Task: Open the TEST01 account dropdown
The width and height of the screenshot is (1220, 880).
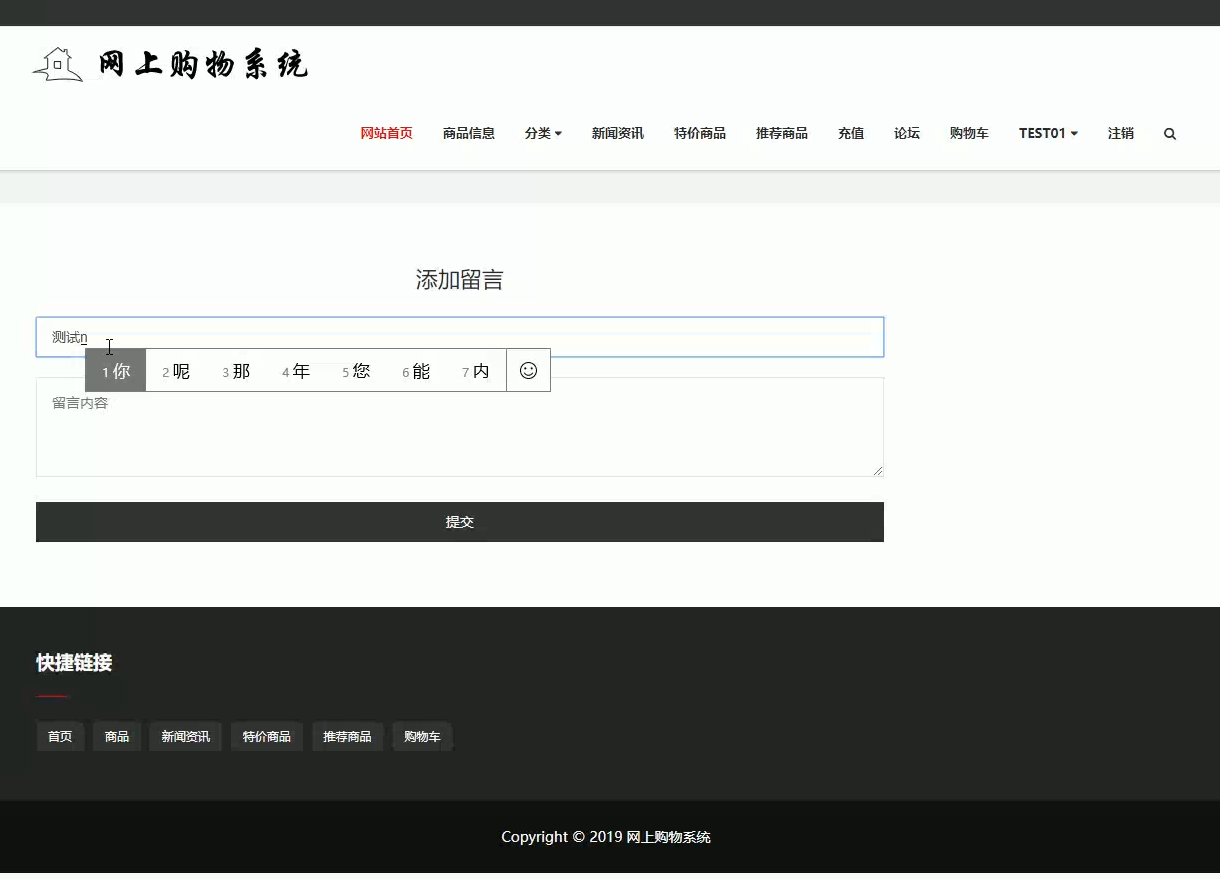Action: (x=1047, y=133)
